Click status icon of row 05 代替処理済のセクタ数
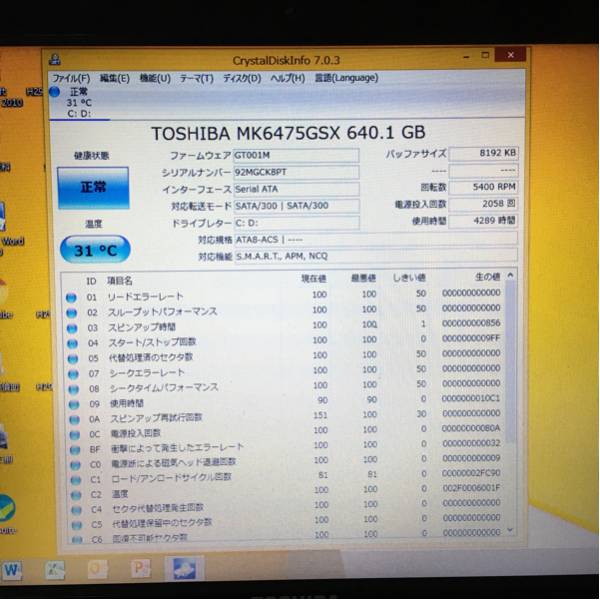This screenshot has width=600, height=600. (73, 359)
